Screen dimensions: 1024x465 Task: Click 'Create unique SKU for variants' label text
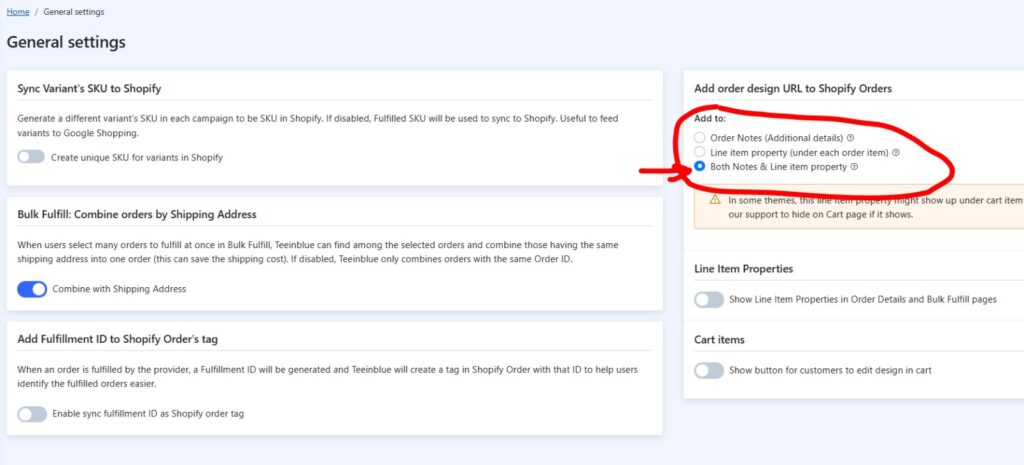pyautogui.click(x=137, y=157)
